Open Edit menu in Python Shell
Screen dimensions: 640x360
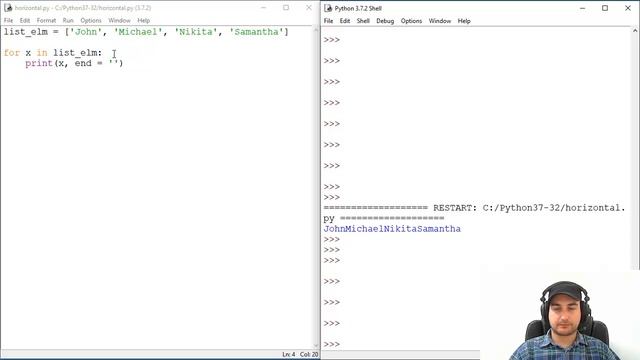click(x=345, y=21)
